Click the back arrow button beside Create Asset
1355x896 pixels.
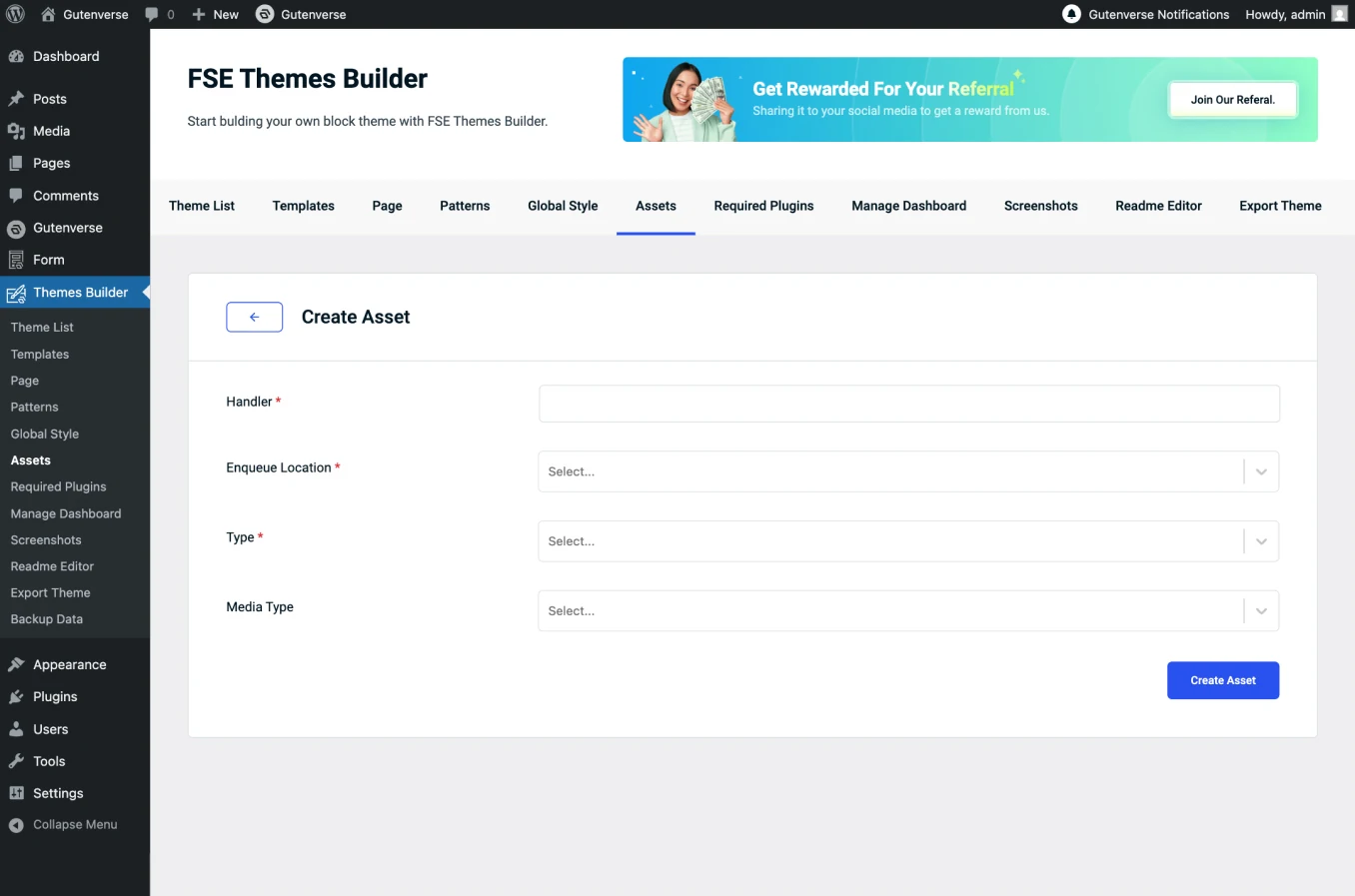pos(254,317)
